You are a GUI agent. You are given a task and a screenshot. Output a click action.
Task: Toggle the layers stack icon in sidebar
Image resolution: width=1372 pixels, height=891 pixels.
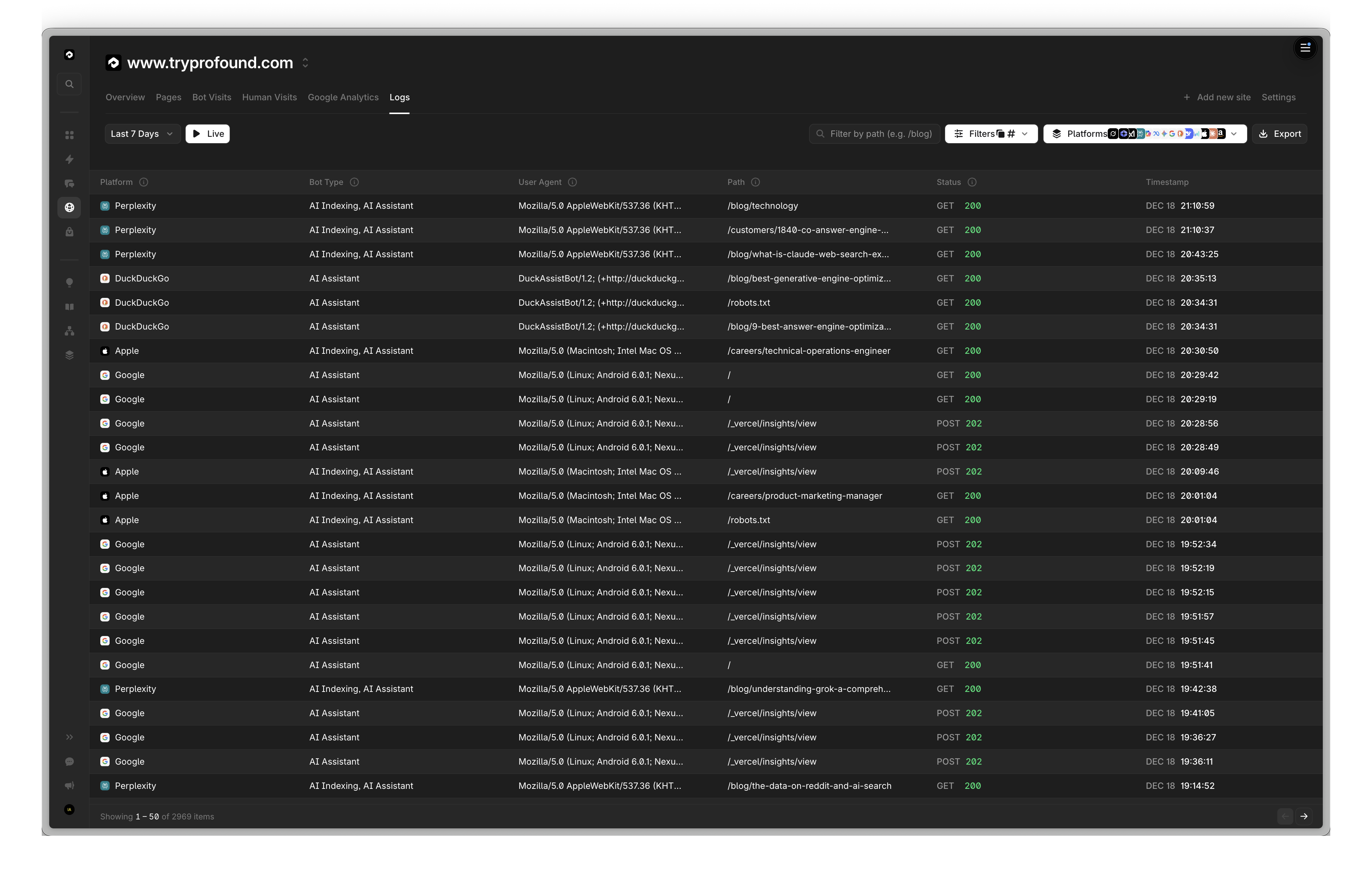pos(69,355)
